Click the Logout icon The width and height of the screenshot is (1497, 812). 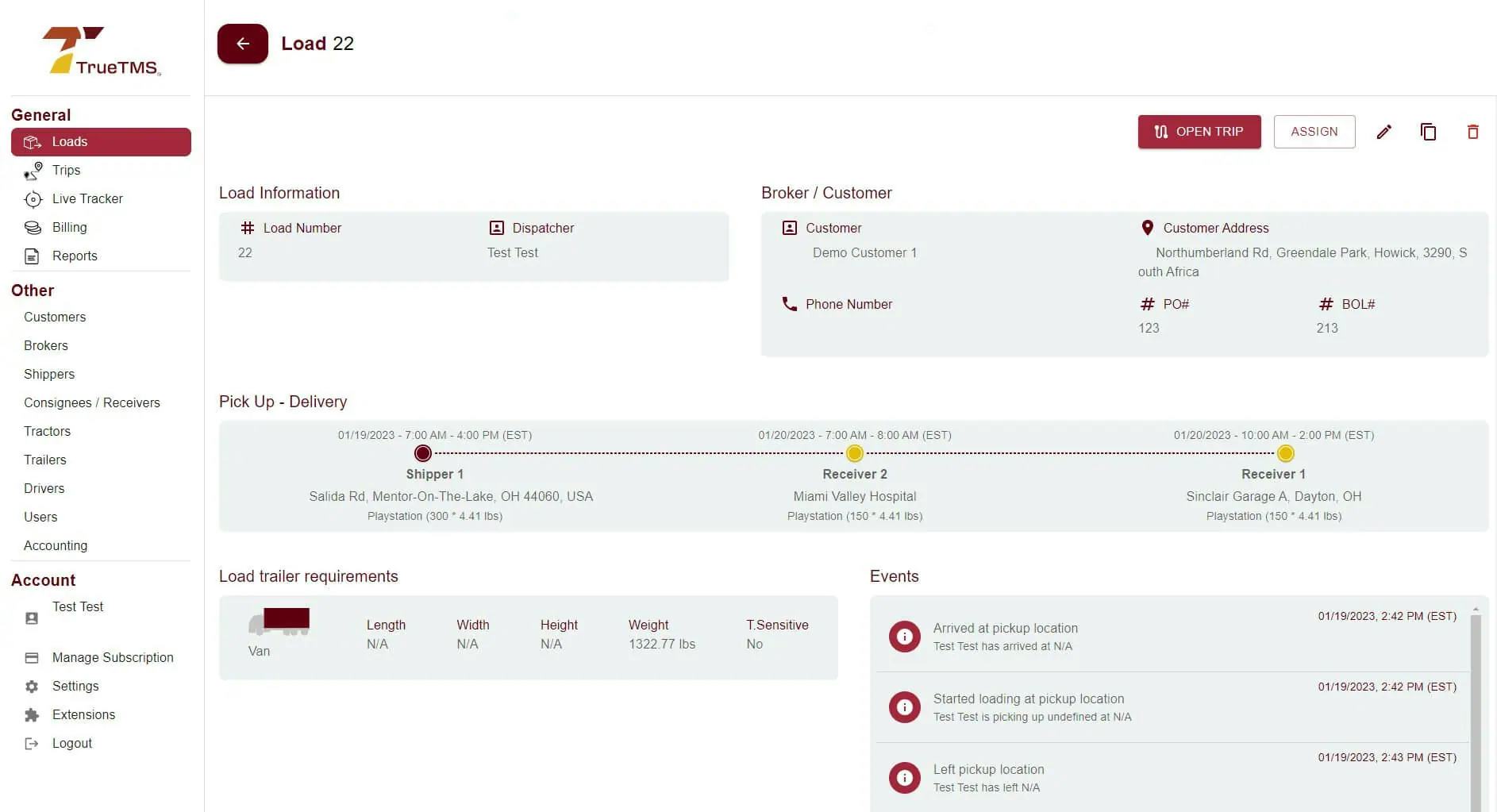(33, 743)
